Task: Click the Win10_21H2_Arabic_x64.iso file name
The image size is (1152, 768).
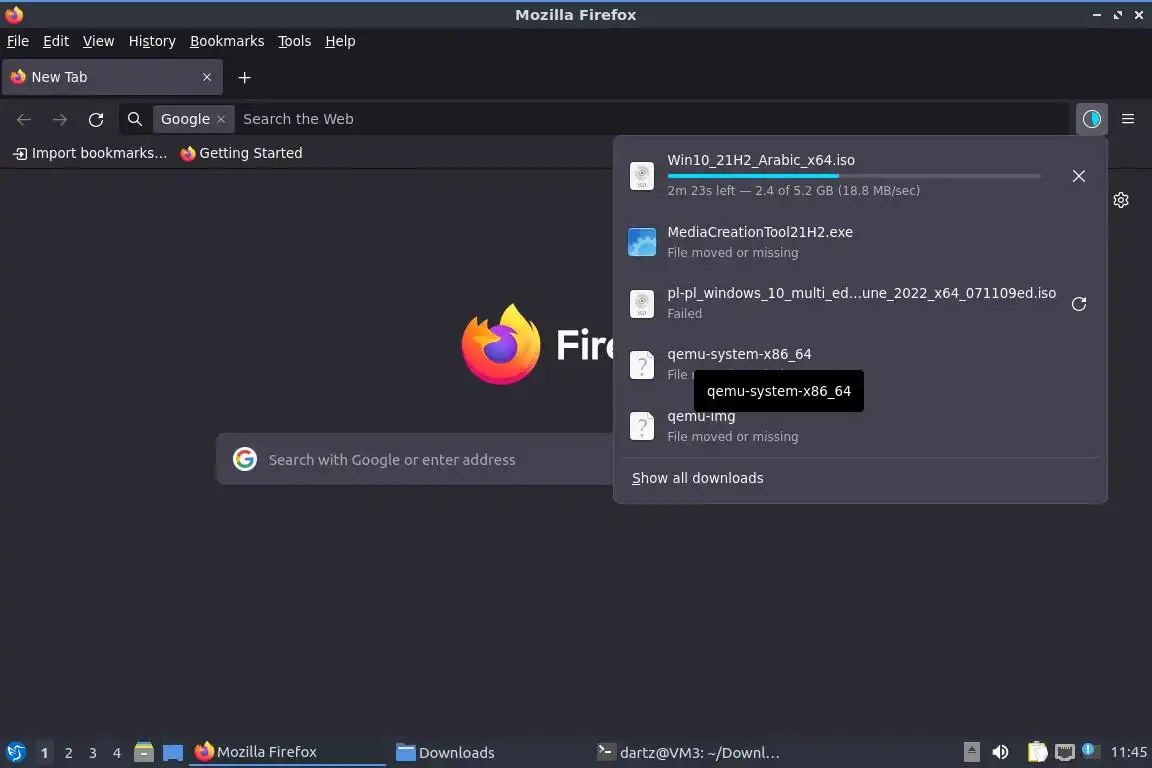Action: click(x=760, y=160)
